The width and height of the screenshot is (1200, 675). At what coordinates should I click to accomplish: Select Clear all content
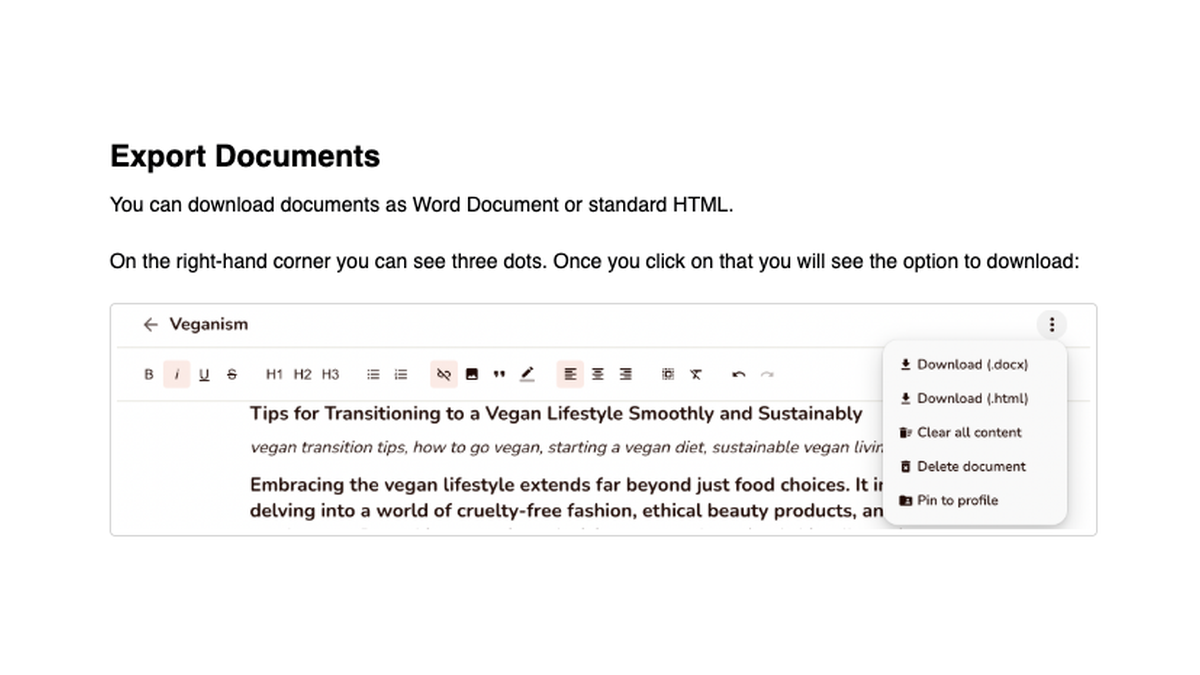(961, 432)
